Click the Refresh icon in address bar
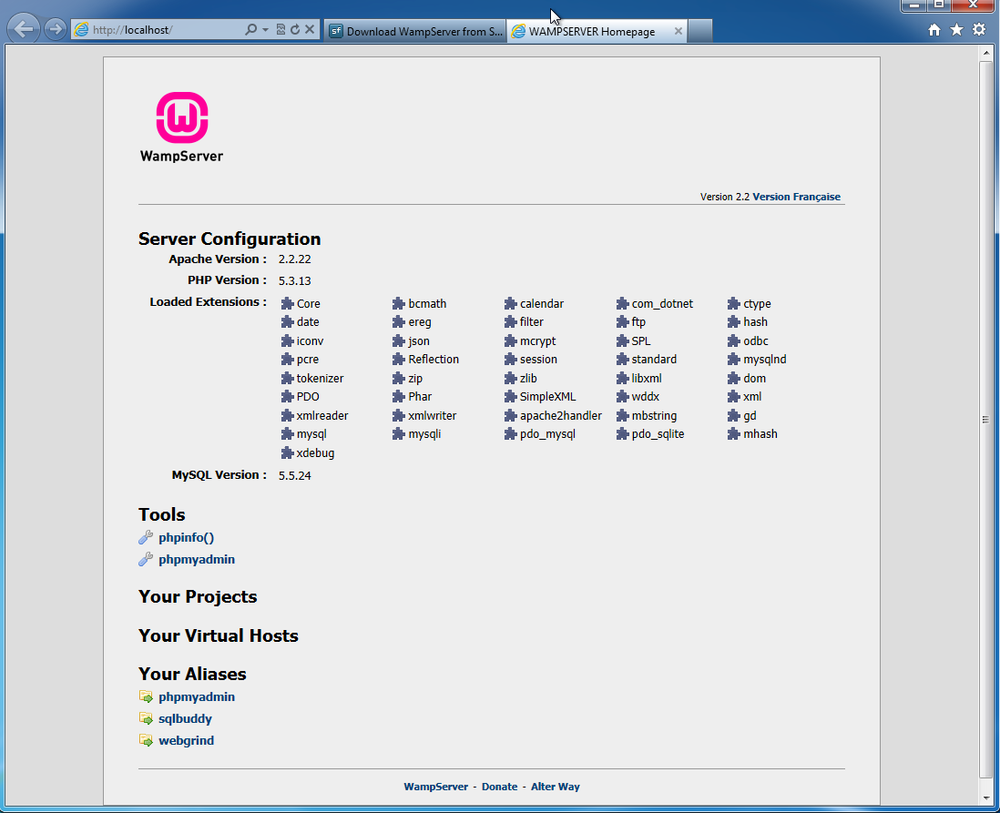 click(x=295, y=29)
